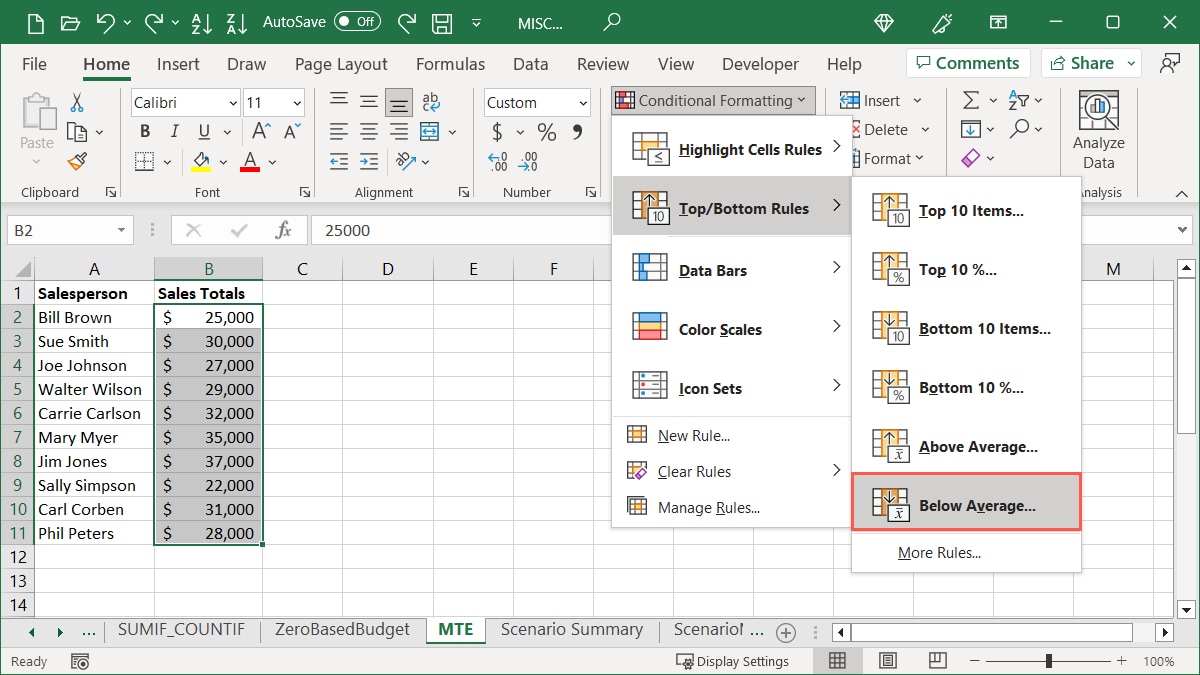Apply Bold formatting to selection
This screenshot has width=1200, height=675.
pyautogui.click(x=145, y=132)
